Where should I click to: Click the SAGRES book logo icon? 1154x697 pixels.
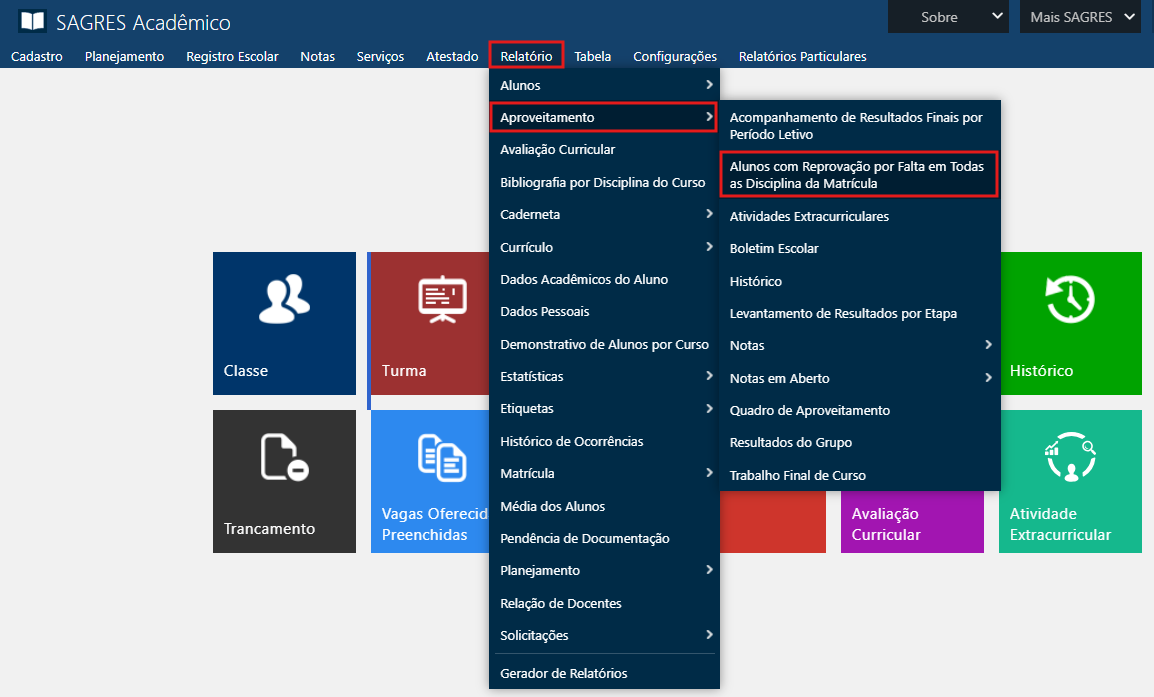click(x=32, y=21)
